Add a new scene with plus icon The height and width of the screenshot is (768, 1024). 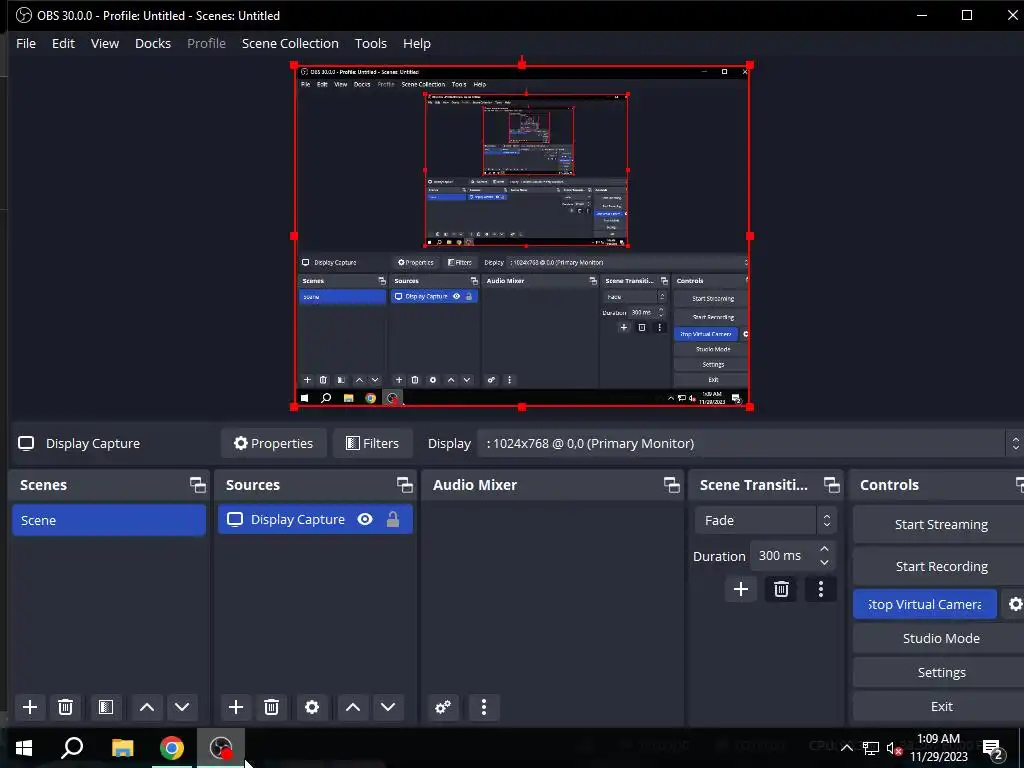point(30,707)
